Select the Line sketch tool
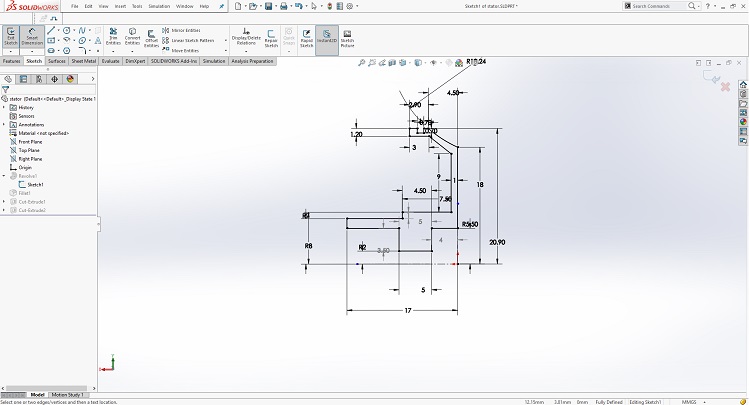This screenshot has height=405, width=750. click(x=51, y=31)
